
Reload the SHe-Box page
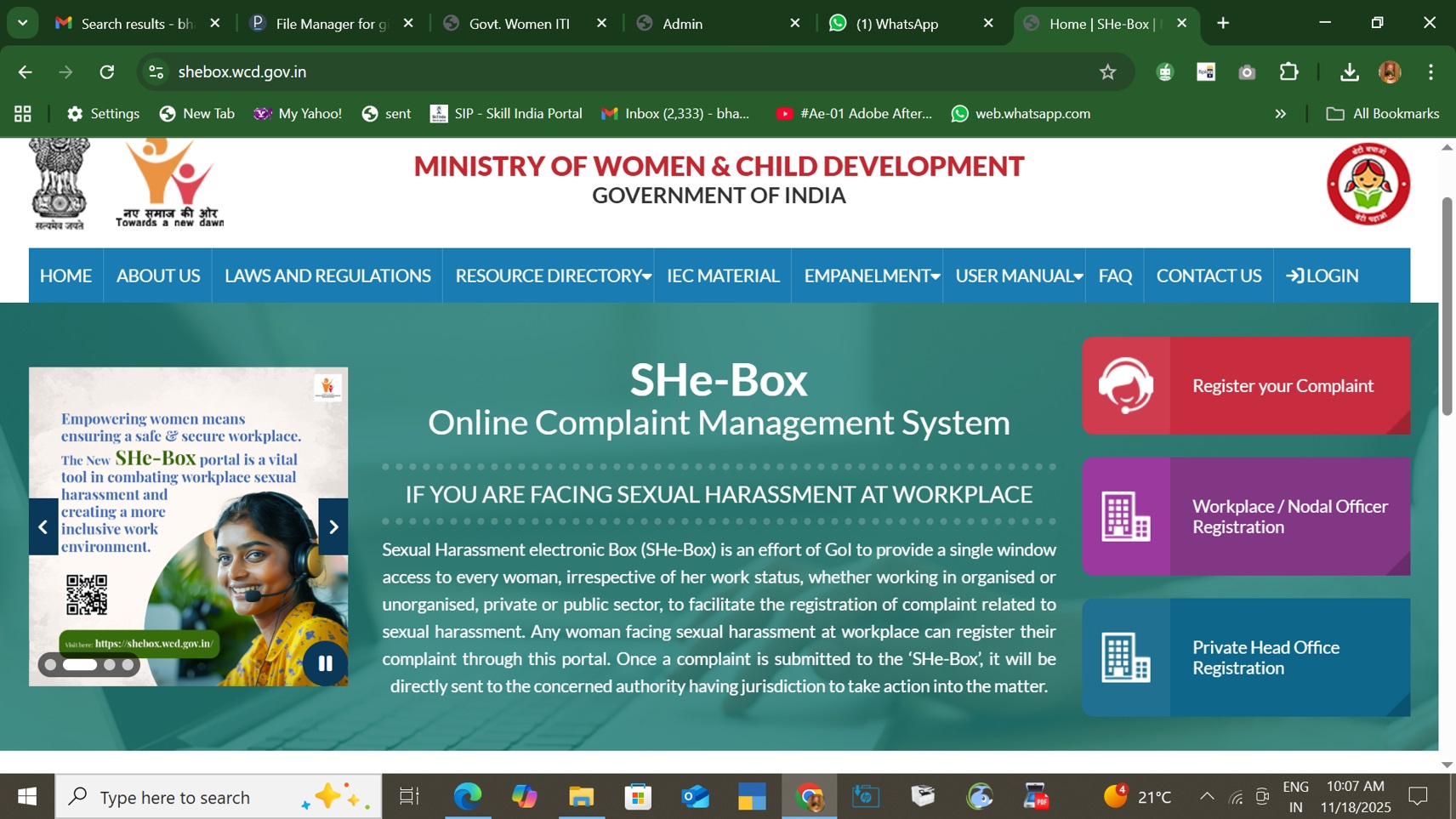107,72
